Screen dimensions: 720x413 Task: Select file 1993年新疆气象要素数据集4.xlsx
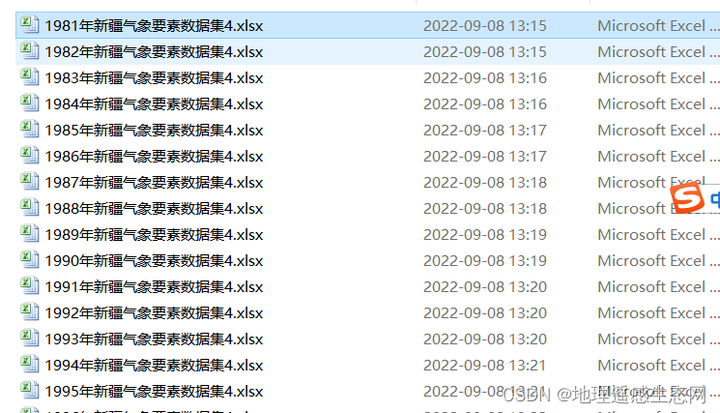(154, 339)
